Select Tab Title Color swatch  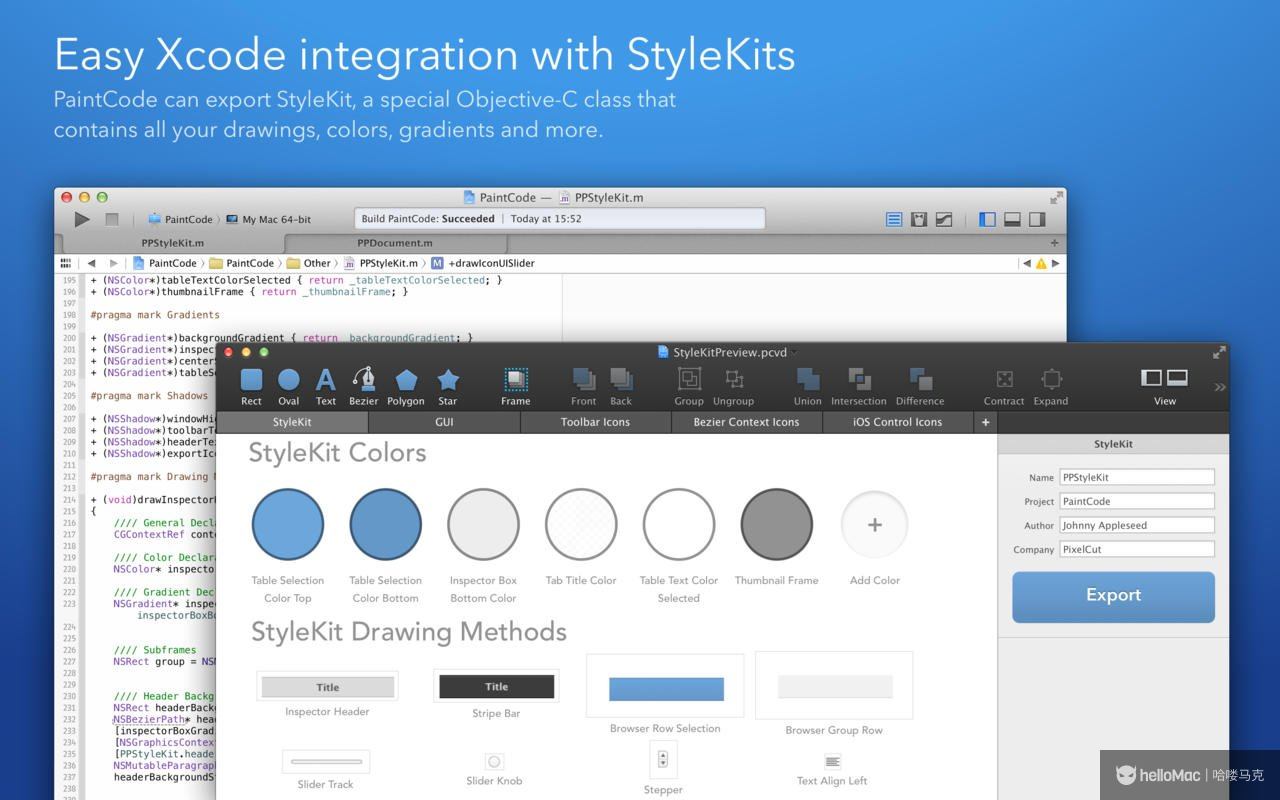581,524
